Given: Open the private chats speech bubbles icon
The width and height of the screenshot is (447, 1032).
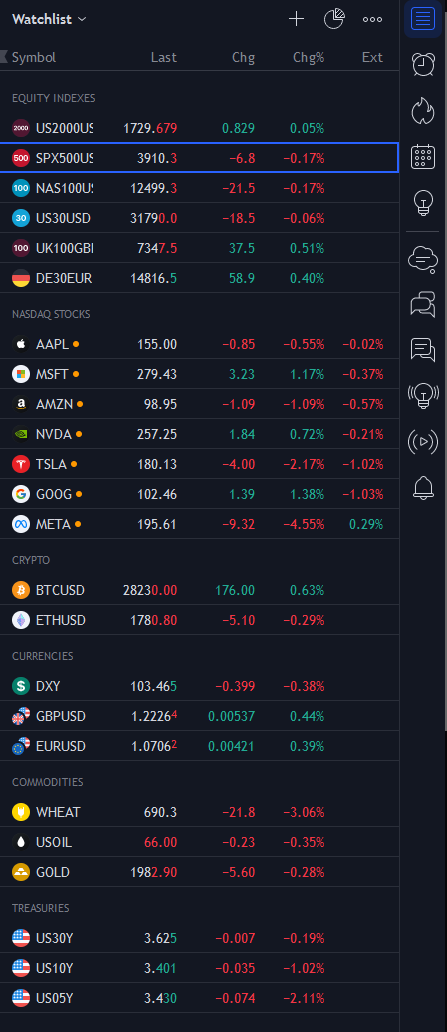Looking at the screenshot, I should click(423, 305).
